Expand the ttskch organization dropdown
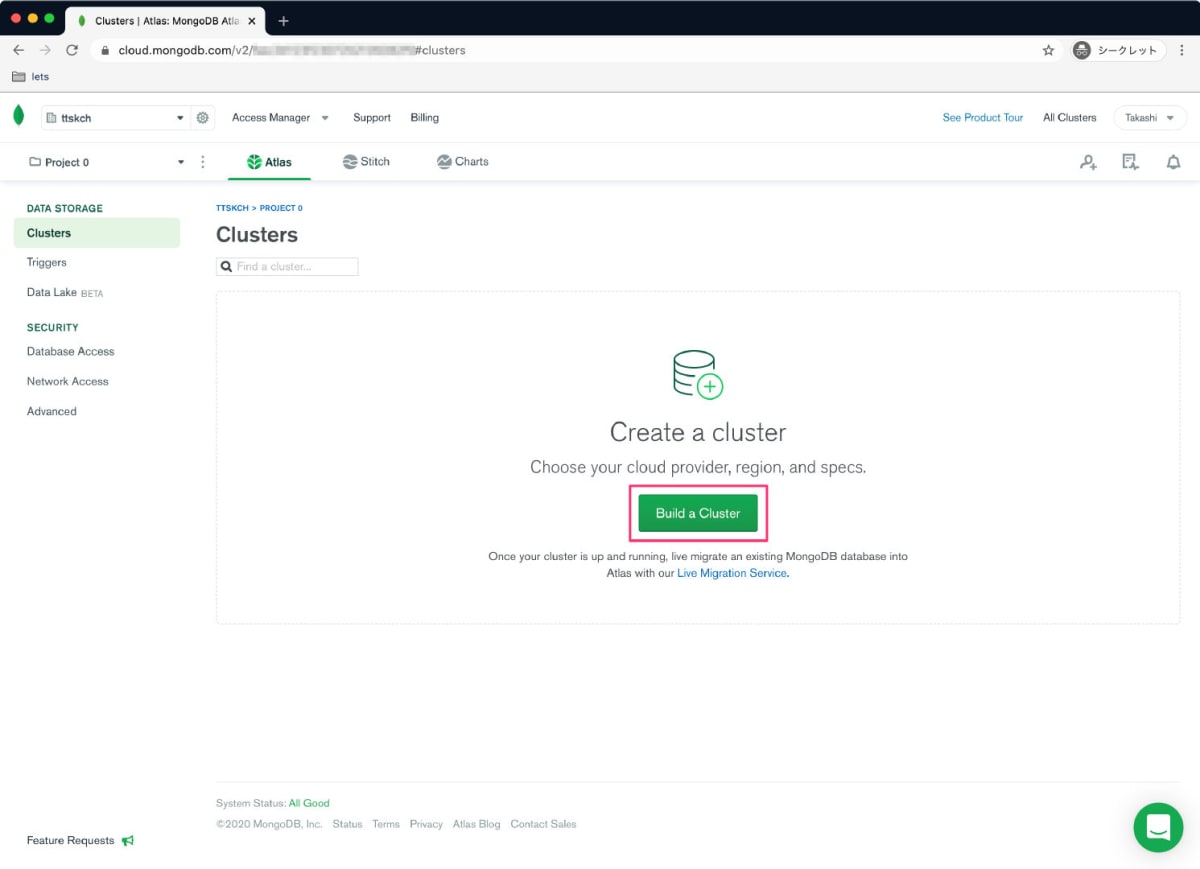 pos(115,118)
